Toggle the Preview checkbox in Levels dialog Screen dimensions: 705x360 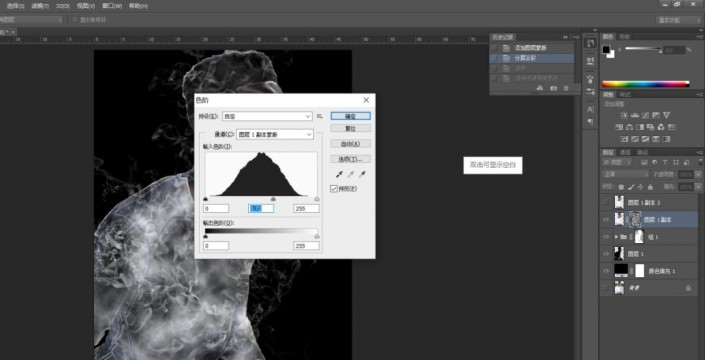[334, 189]
